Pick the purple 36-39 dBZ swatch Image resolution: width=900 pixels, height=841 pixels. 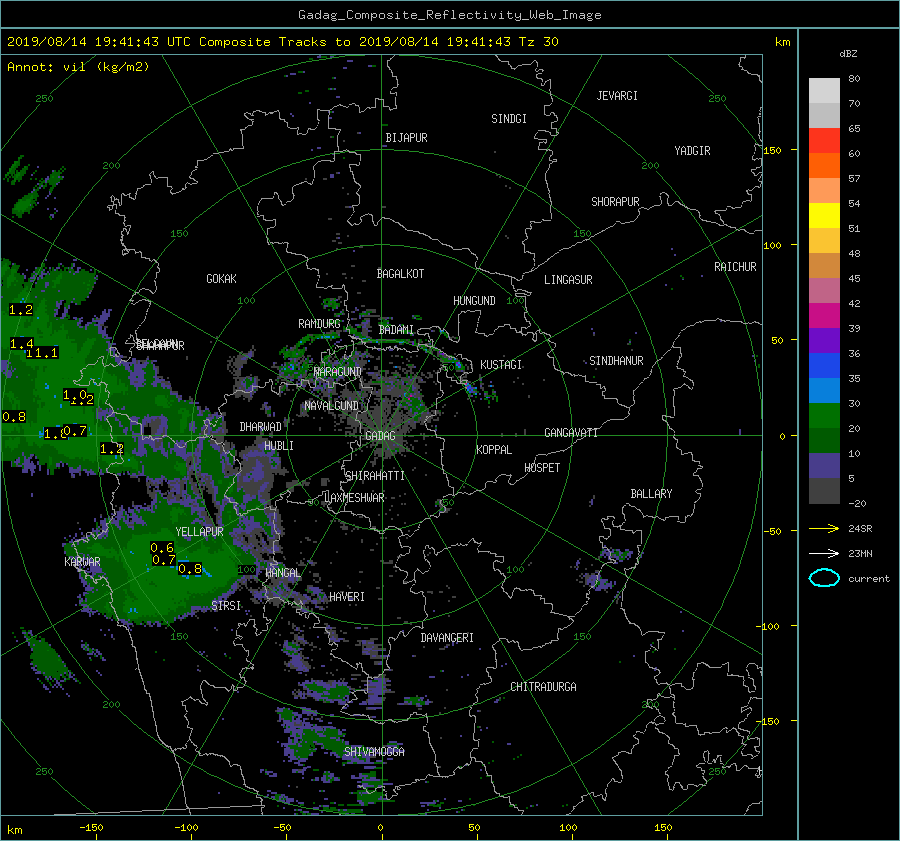(x=824, y=340)
